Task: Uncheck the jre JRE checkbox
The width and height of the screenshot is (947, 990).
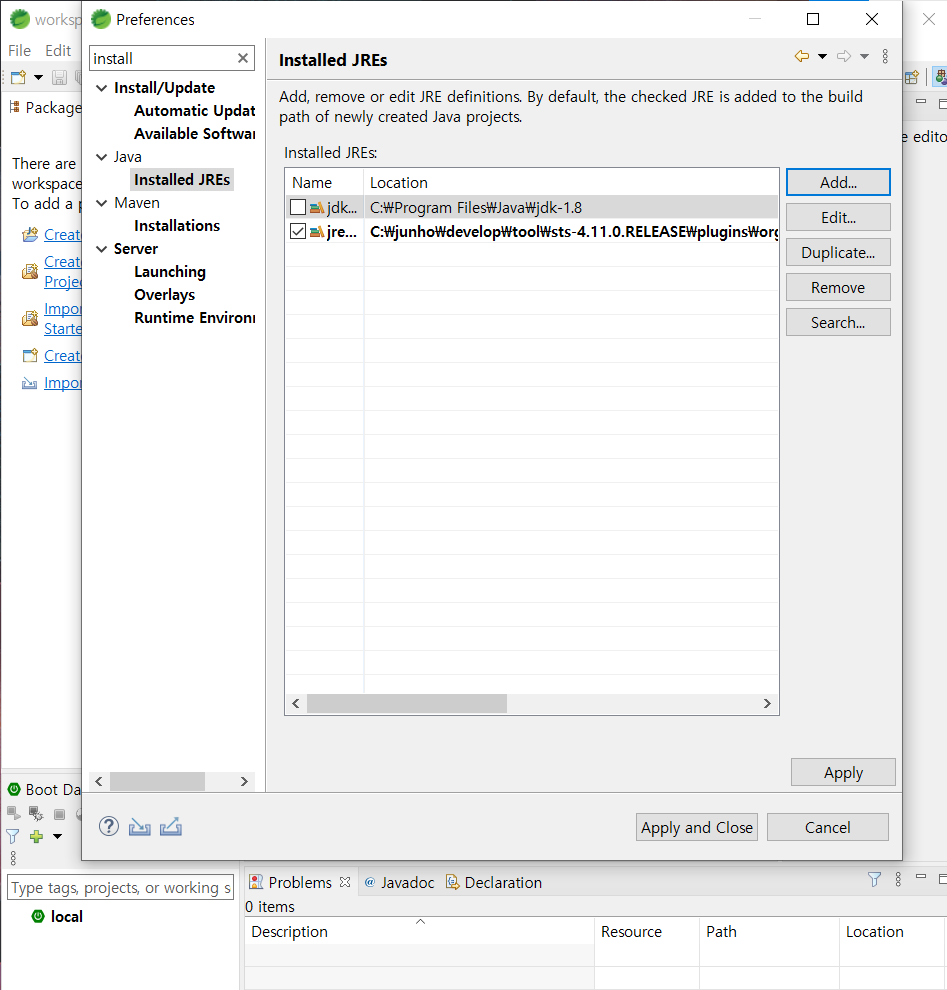Action: coord(297,231)
